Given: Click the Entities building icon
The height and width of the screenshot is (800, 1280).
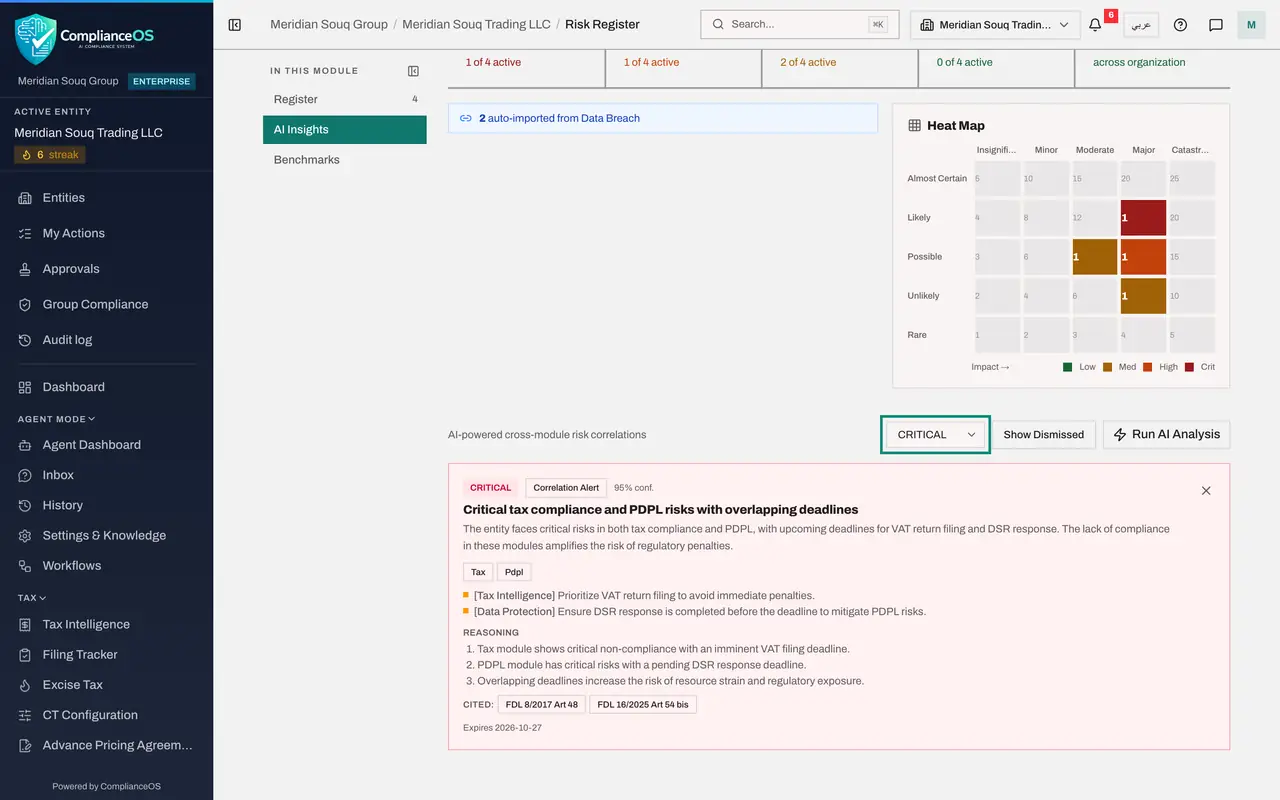Looking at the screenshot, I should (x=25, y=198).
